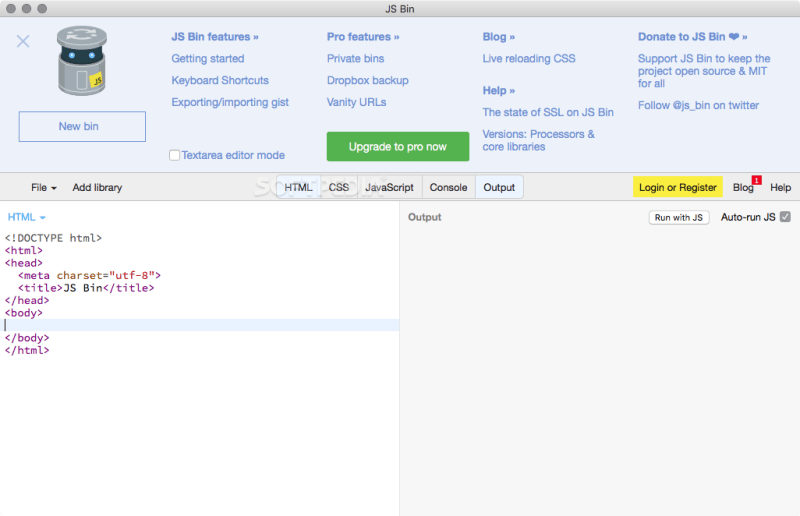Open the Blog » heading link in the welcome panel
Image resolution: width=800 pixels, height=516 pixels.
coord(498,37)
